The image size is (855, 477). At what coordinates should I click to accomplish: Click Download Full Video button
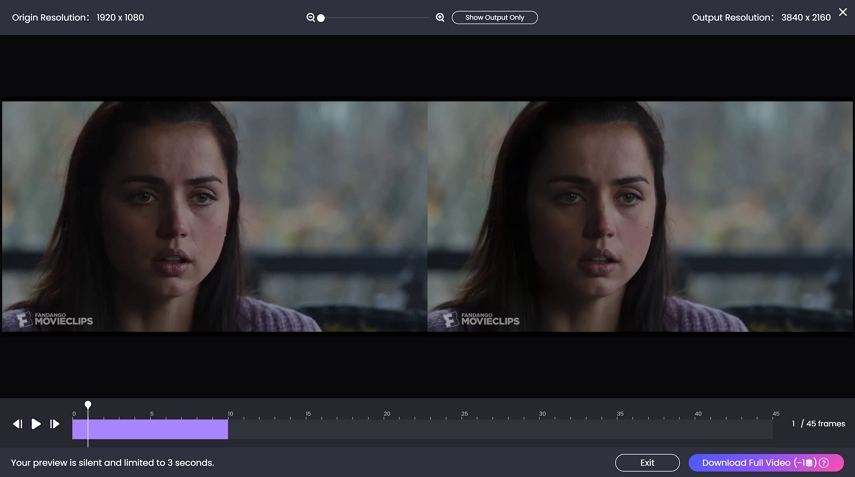766,463
